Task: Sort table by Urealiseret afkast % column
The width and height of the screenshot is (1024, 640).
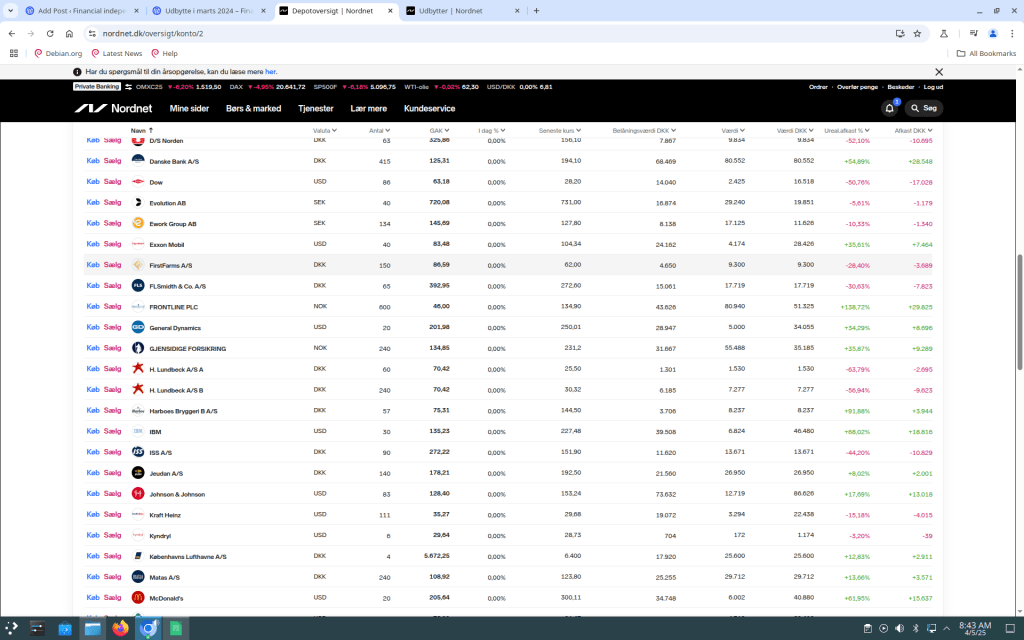Action: pos(841,131)
